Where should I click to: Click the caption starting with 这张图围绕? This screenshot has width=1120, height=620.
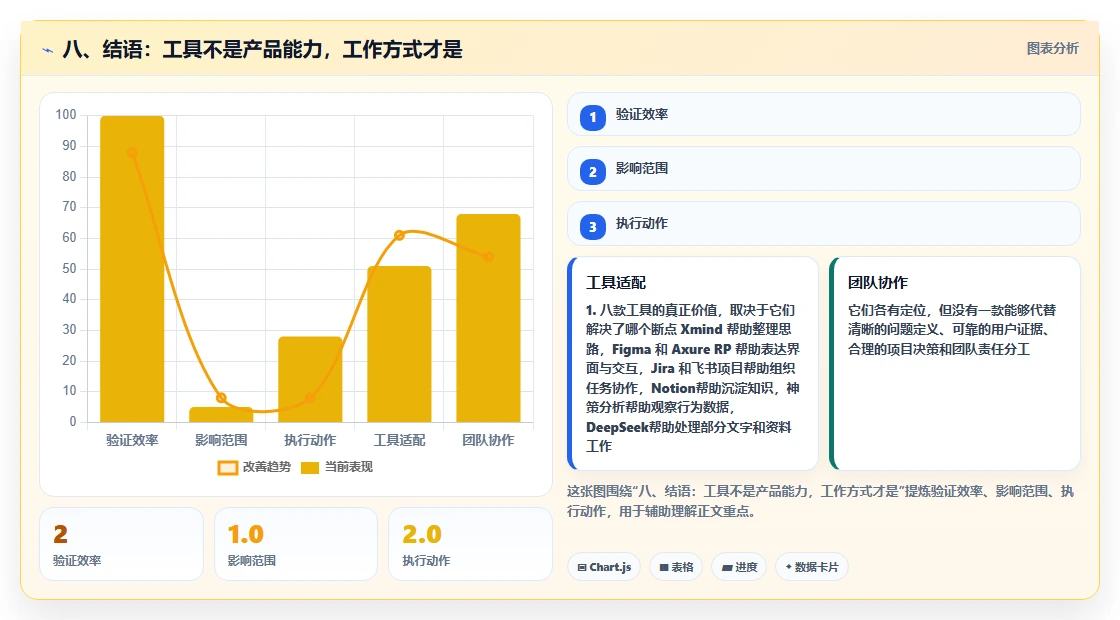(x=820, y=501)
